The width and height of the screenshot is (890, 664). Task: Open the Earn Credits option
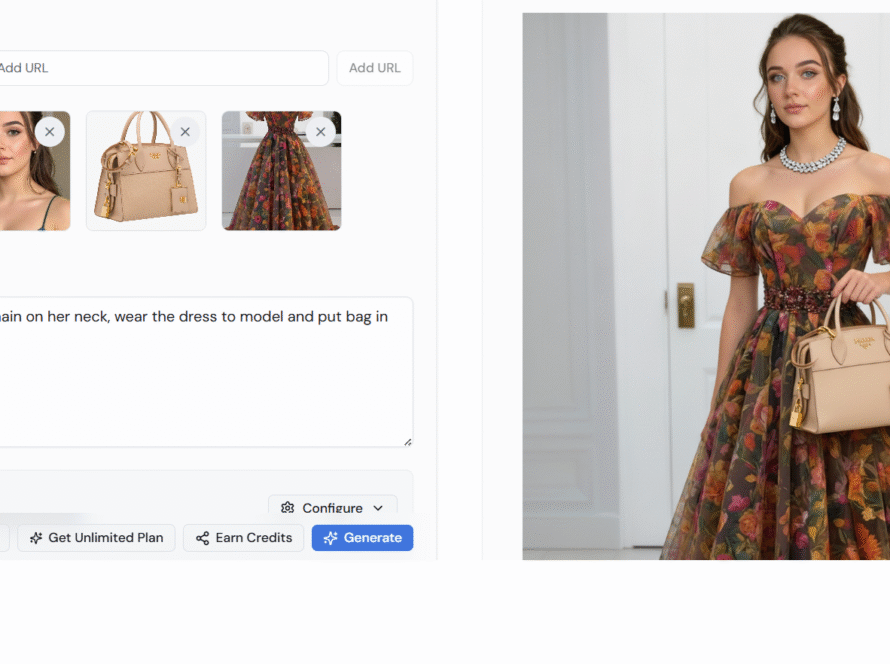coord(244,537)
